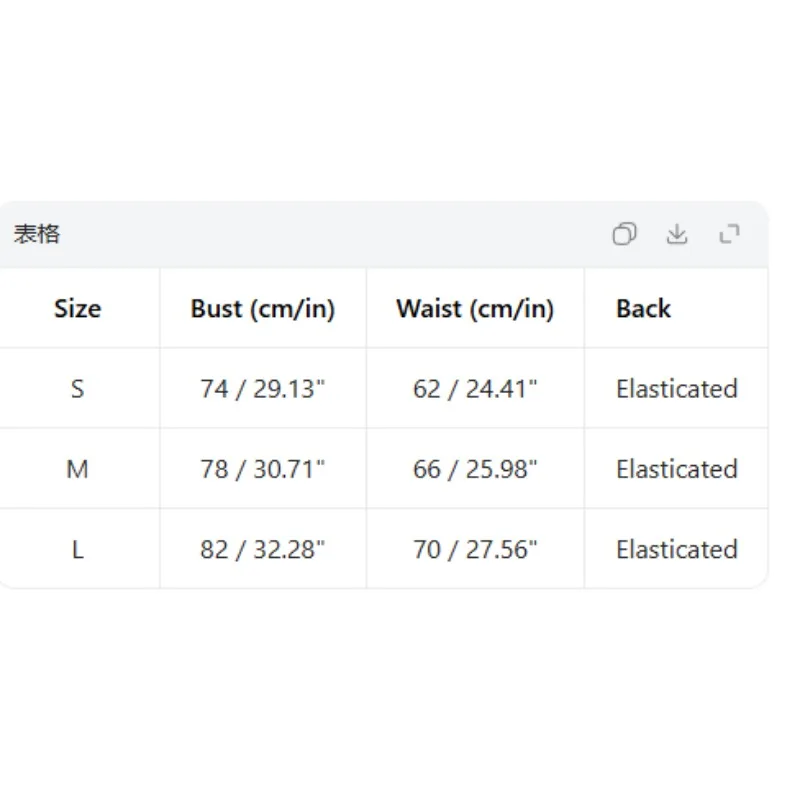Screen dimensions: 800x800
Task: Expand the table to fullscreen view
Action: [x=729, y=234]
